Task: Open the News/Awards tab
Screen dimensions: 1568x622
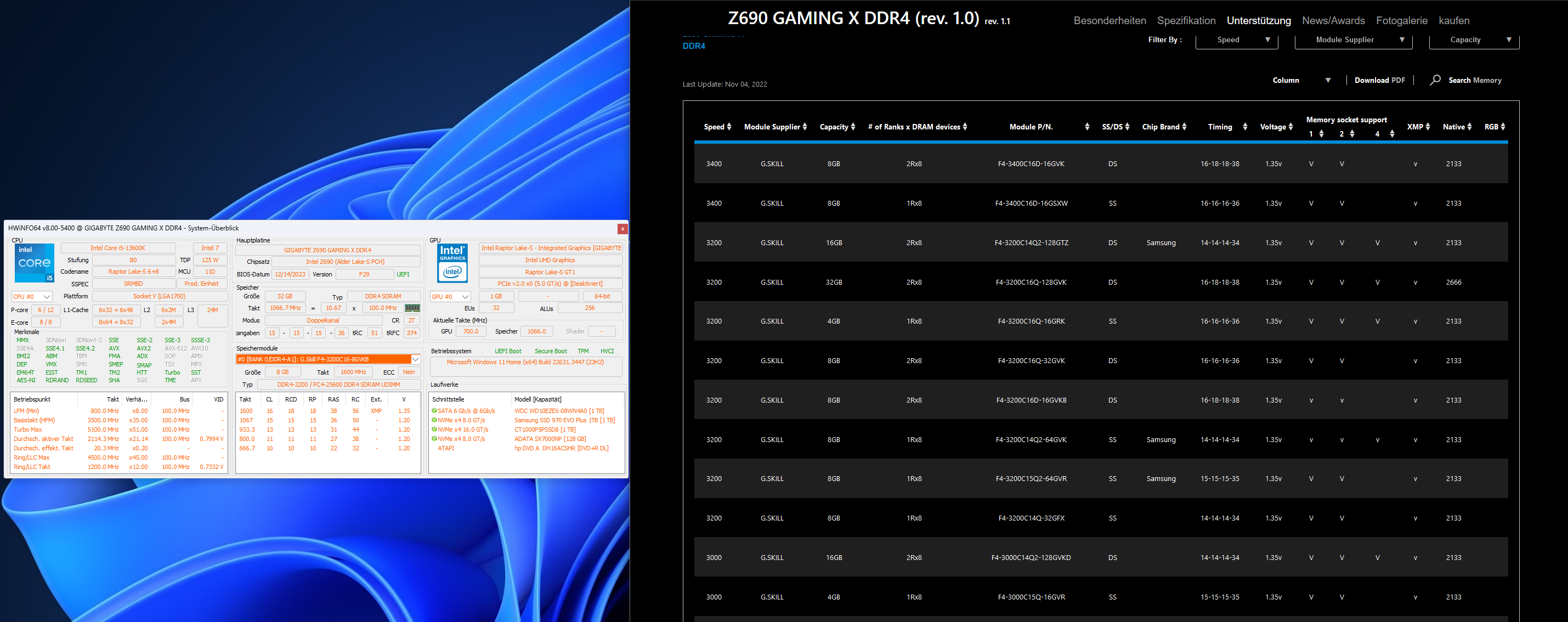Action: point(1332,21)
